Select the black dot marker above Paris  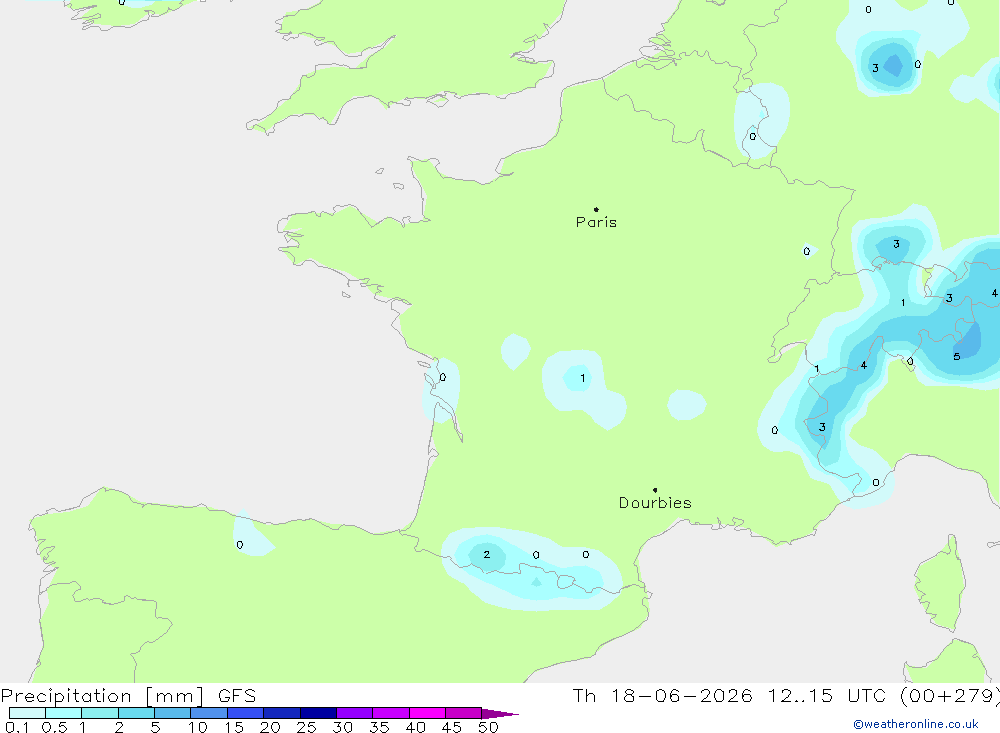(596, 209)
